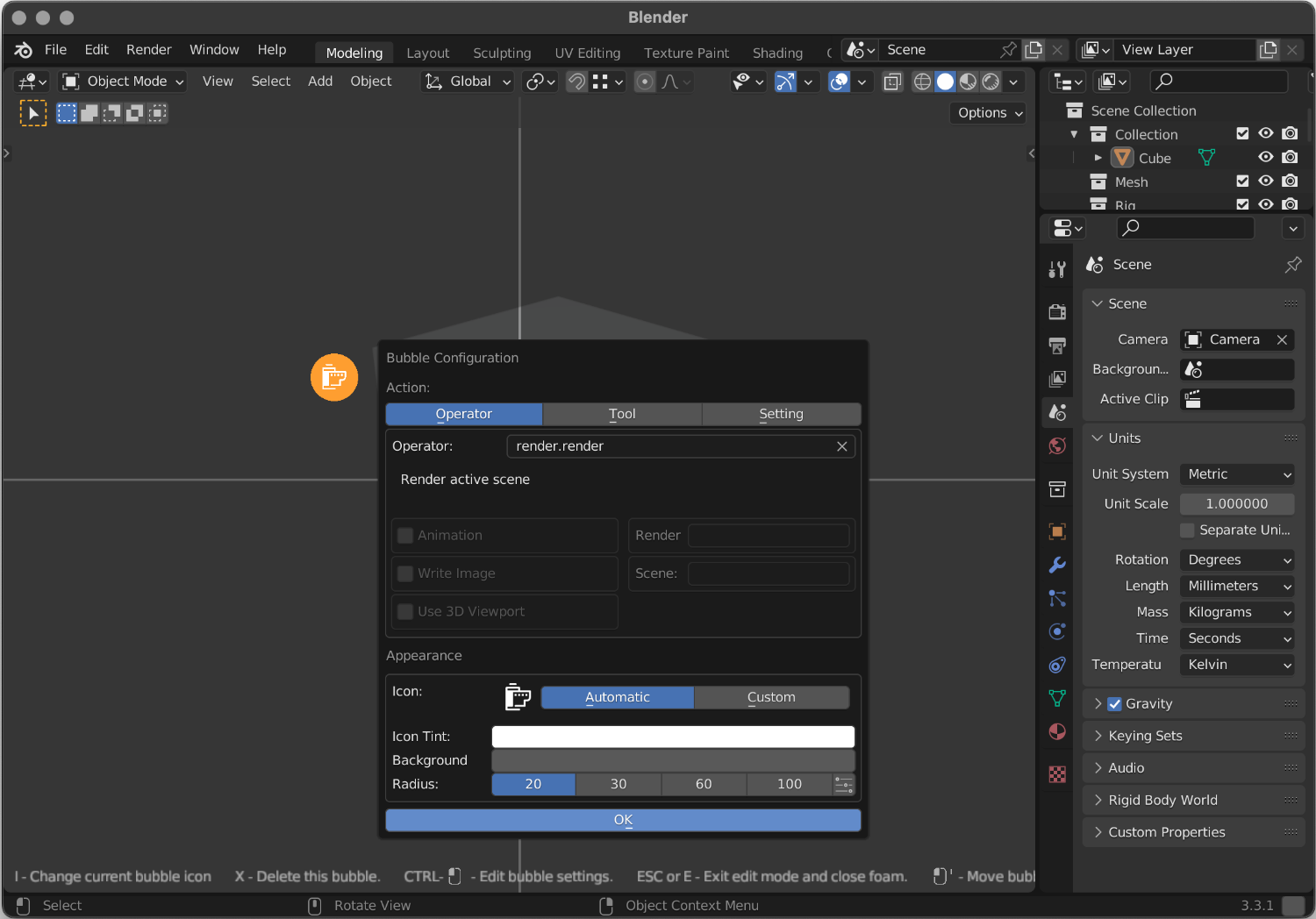1316x919 pixels.
Task: Open the Object Mode dropdown
Action: point(123,82)
